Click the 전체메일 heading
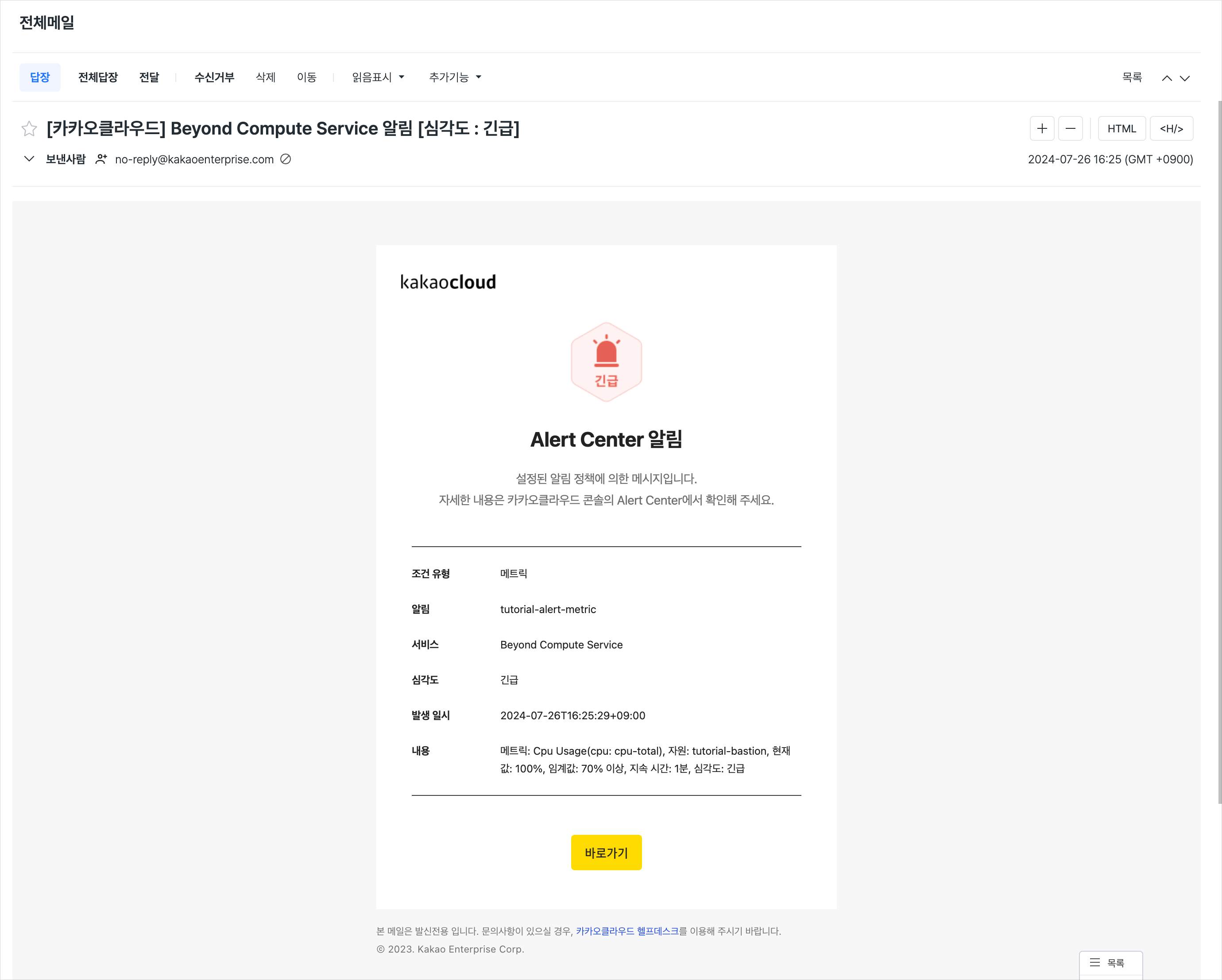 [47, 23]
